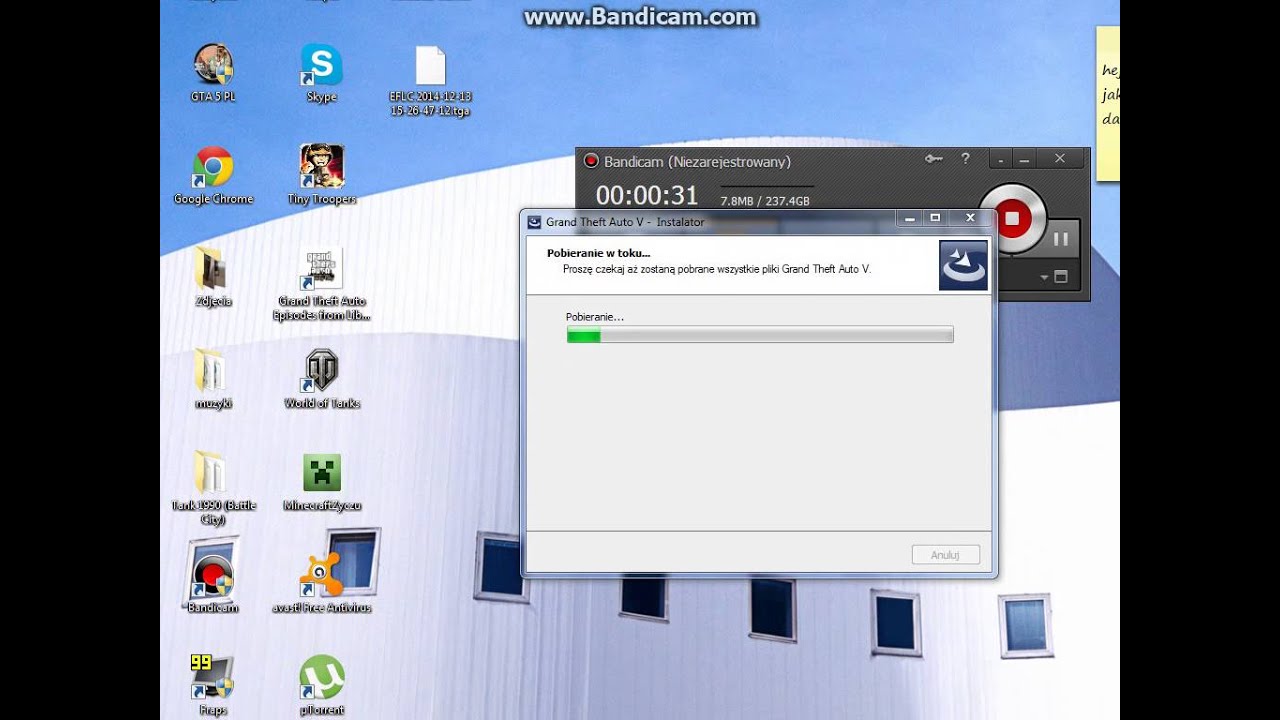Select the EFLC 2014 12 13 tga file
This screenshot has height=720, width=1280.
[x=430, y=80]
